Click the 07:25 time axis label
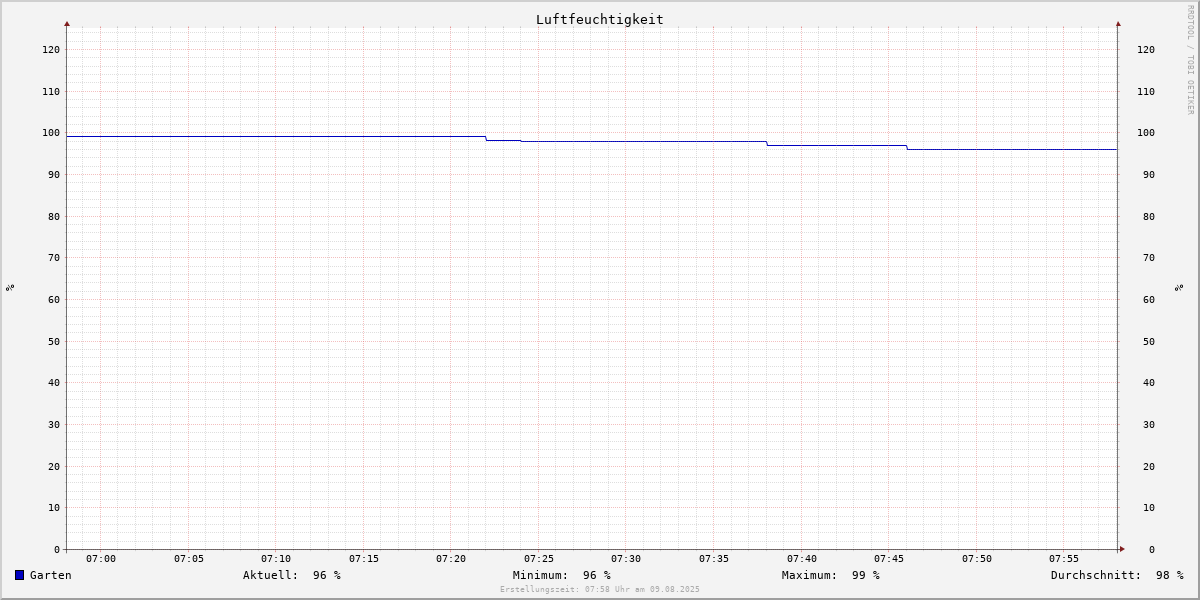1200x600 pixels. pyautogui.click(x=539, y=558)
